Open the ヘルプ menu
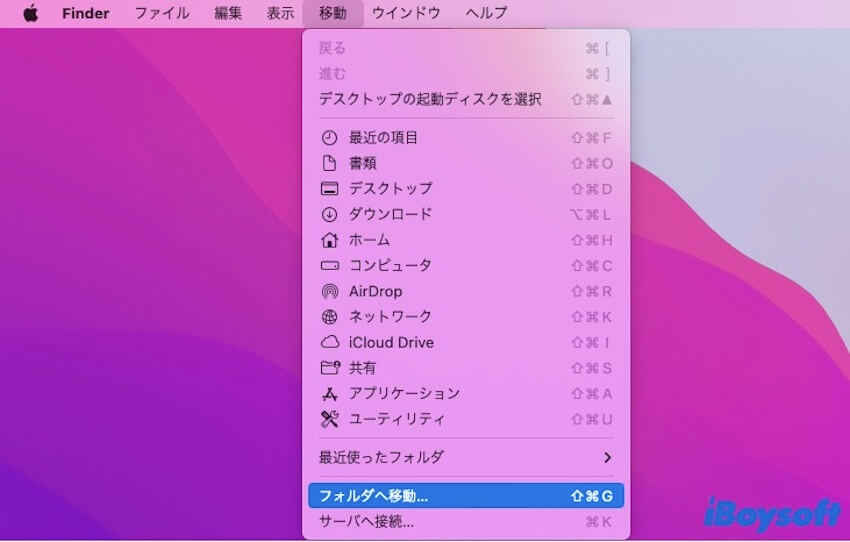The image size is (850, 542). coord(486,13)
